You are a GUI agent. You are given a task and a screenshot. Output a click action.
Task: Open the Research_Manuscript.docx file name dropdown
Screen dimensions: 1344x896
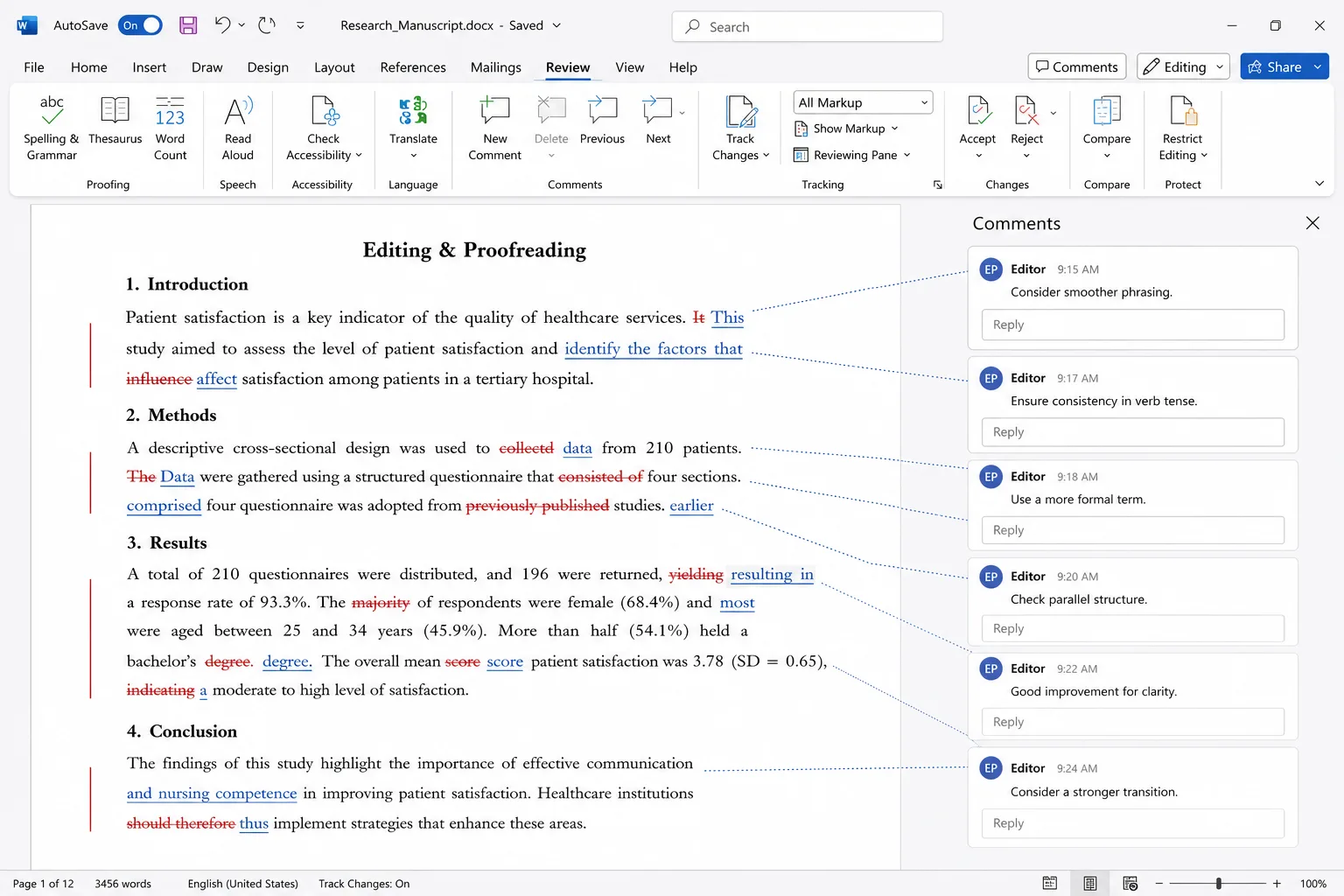point(556,25)
